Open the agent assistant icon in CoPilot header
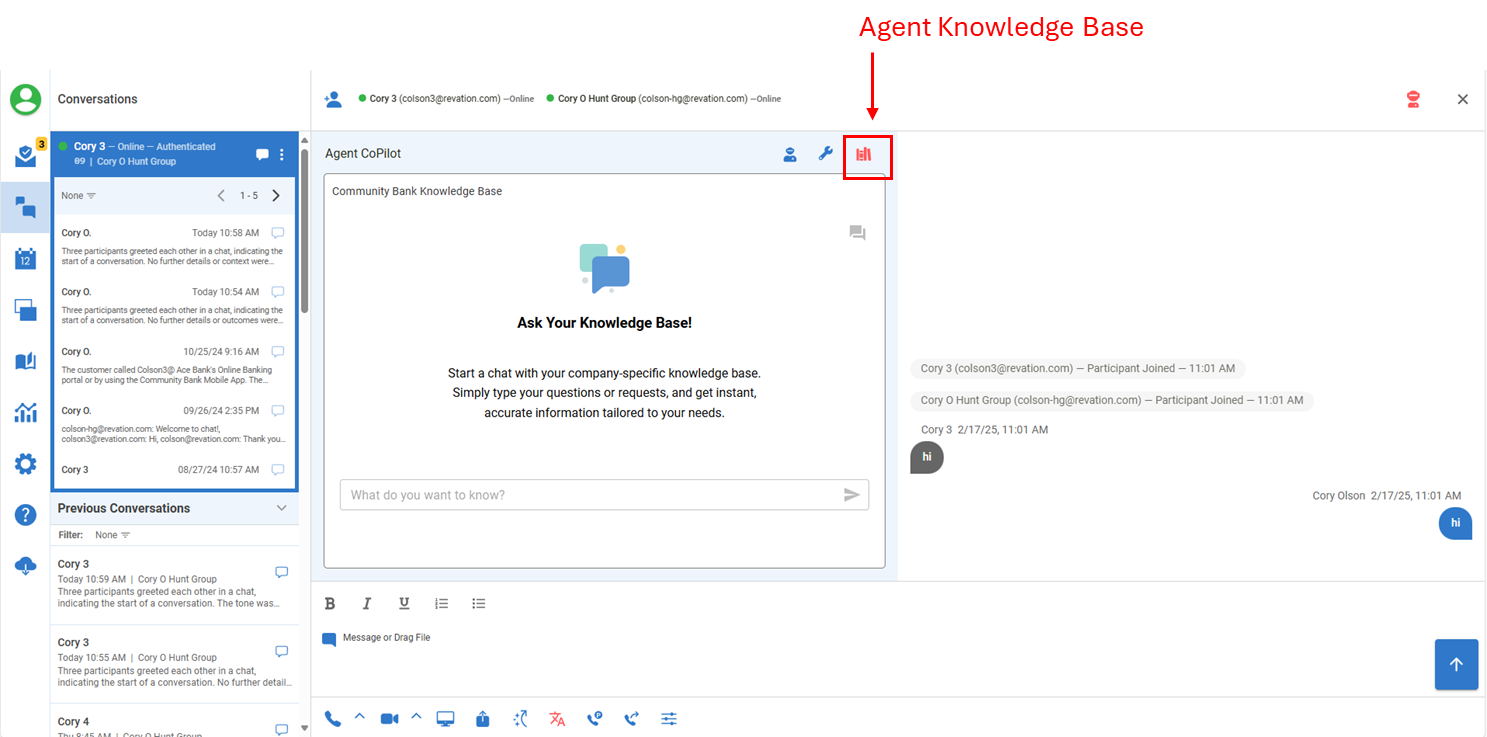 (790, 154)
